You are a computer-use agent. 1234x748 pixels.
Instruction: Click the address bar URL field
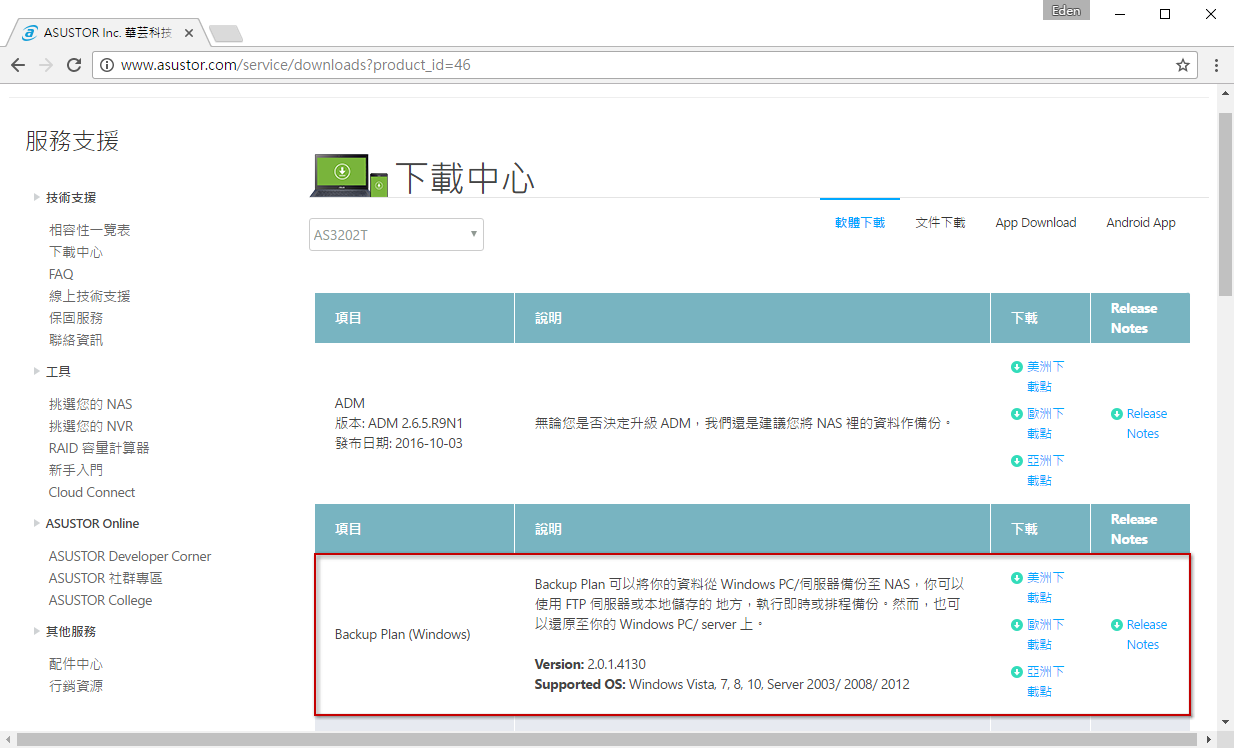(645, 65)
